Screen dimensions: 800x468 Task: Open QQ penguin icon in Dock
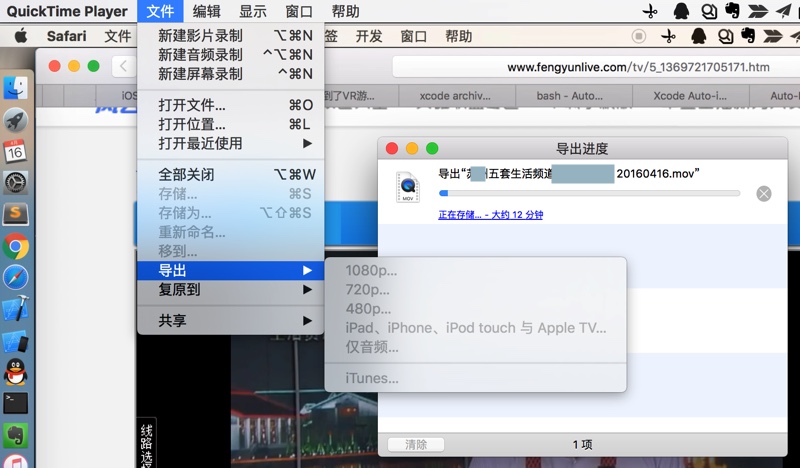tap(16, 372)
